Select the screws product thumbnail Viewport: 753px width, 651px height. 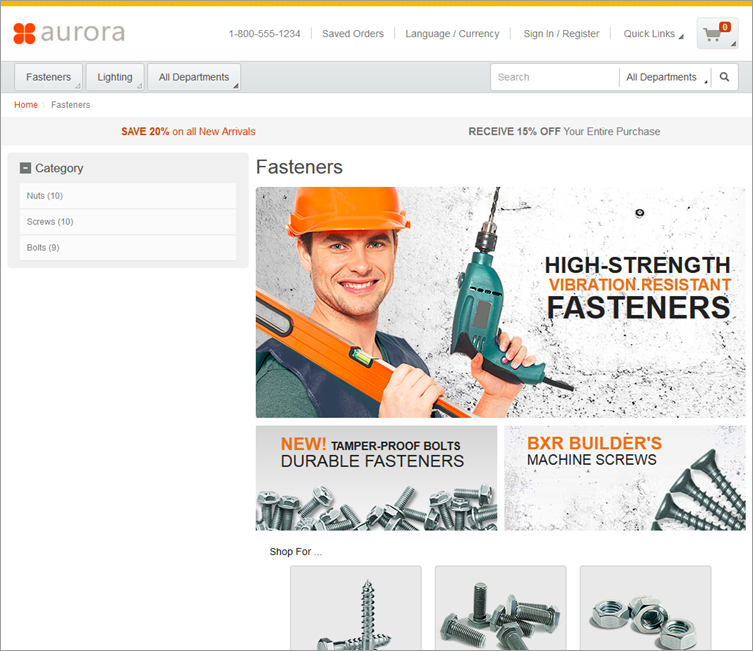point(356,608)
